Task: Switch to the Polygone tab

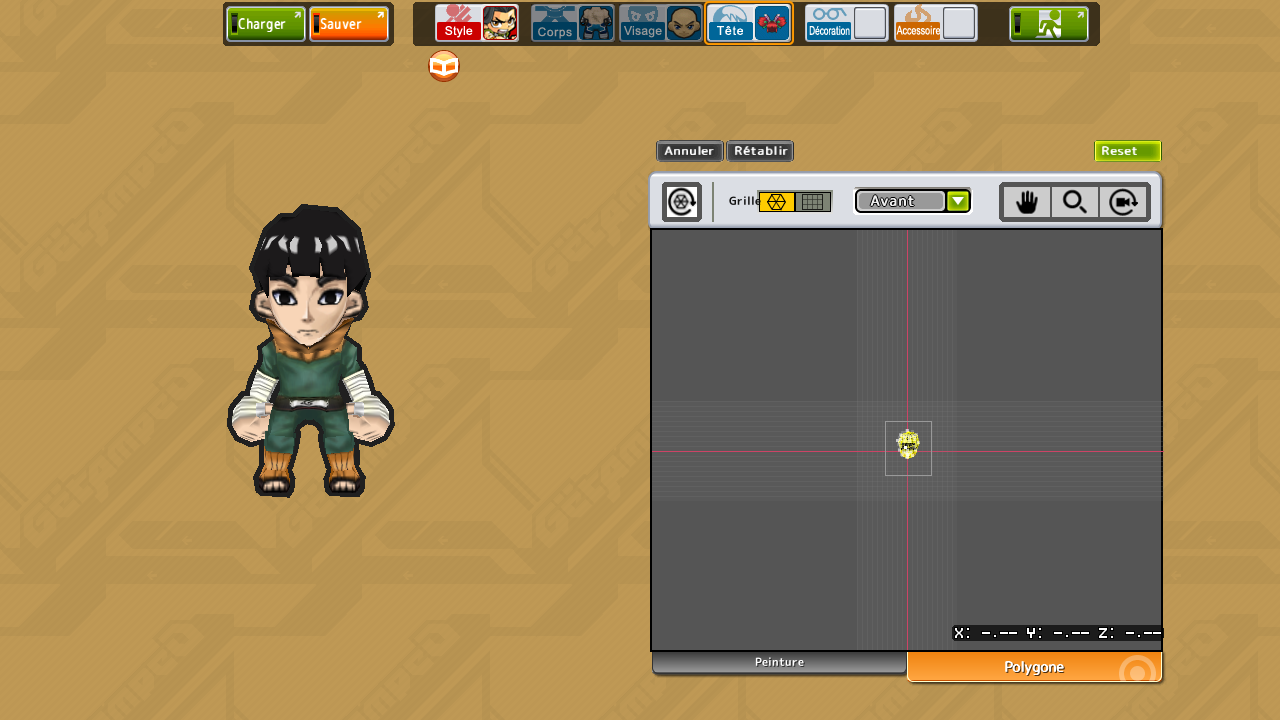Action: click(1035, 667)
